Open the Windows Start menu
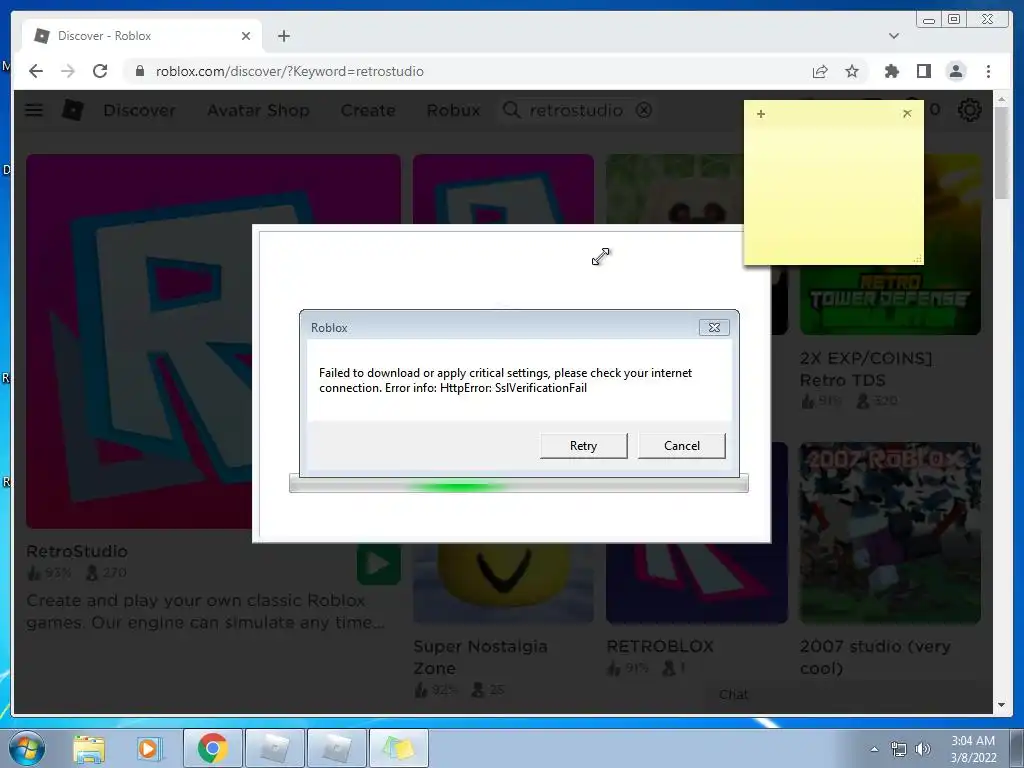Screen dimensions: 1024x768 pyautogui.click(x=27, y=748)
